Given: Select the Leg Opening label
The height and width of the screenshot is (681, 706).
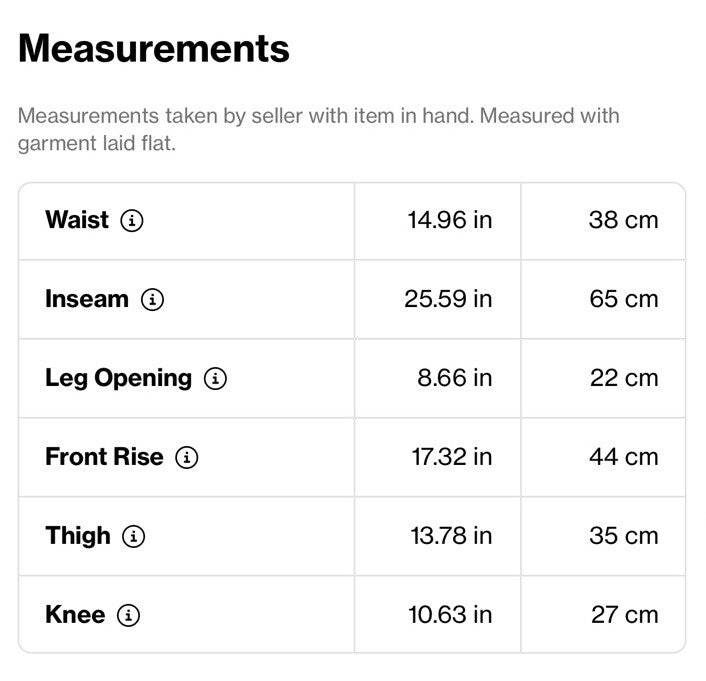Looking at the screenshot, I should click(x=118, y=378).
